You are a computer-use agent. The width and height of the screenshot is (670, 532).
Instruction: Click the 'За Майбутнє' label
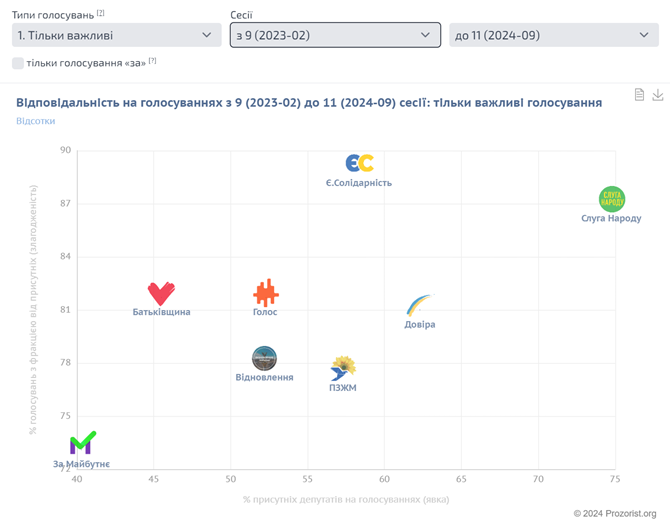(x=81, y=464)
